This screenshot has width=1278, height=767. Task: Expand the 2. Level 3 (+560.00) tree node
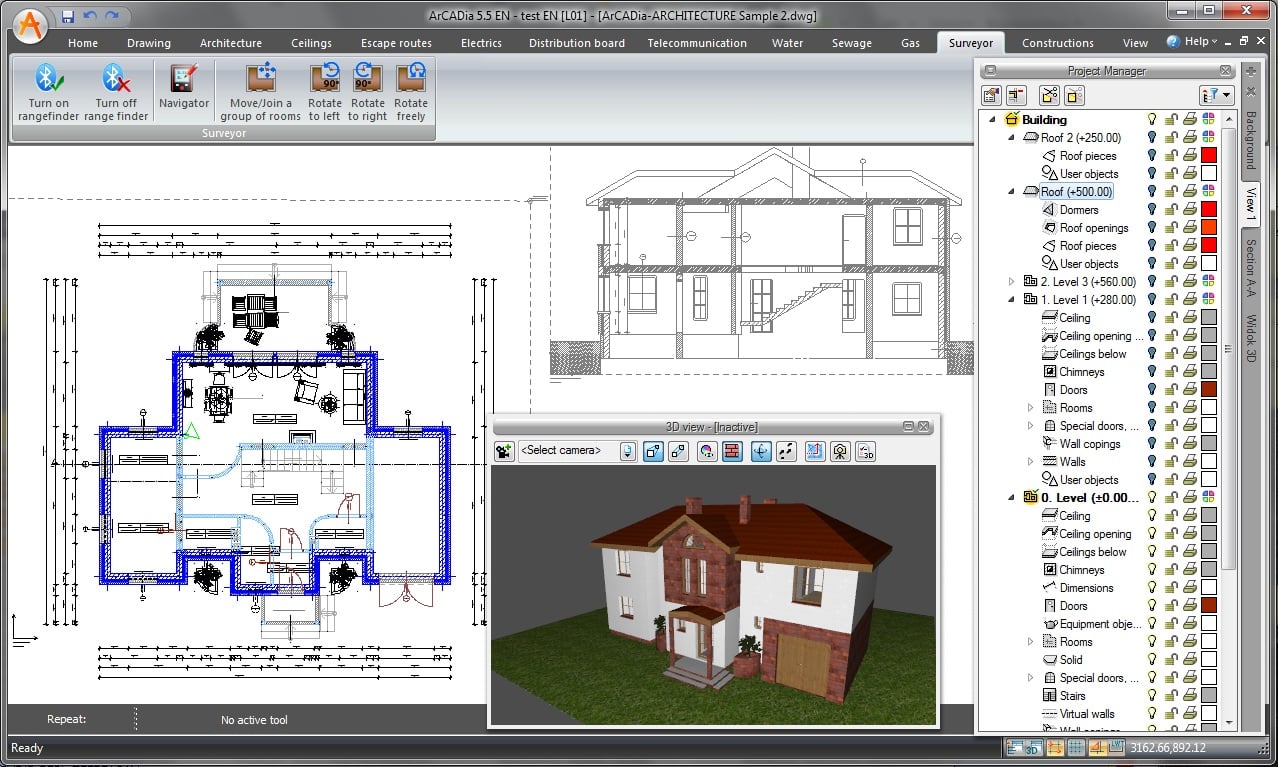tap(1012, 281)
